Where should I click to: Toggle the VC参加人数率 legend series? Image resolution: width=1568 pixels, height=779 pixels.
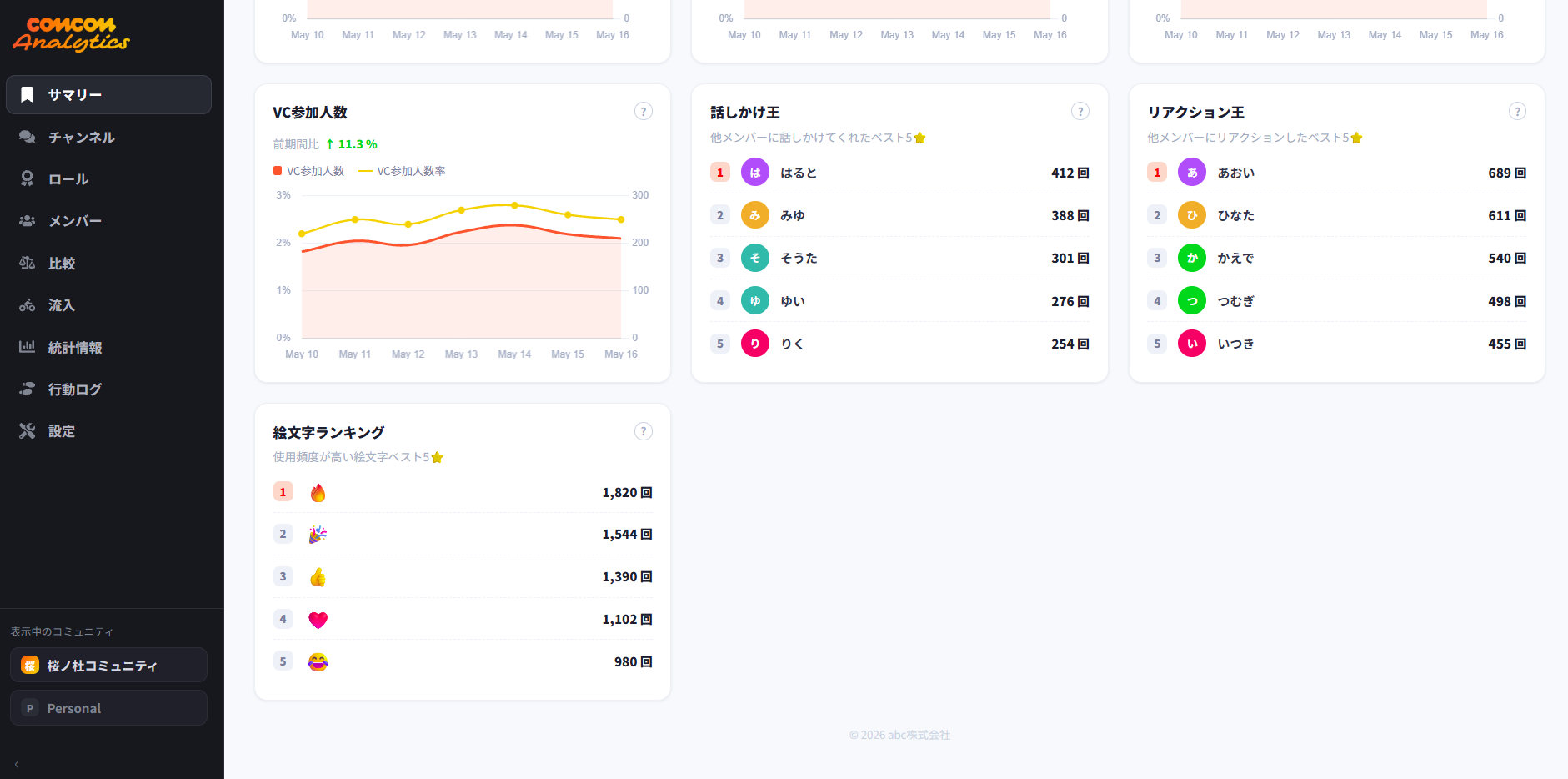(402, 171)
